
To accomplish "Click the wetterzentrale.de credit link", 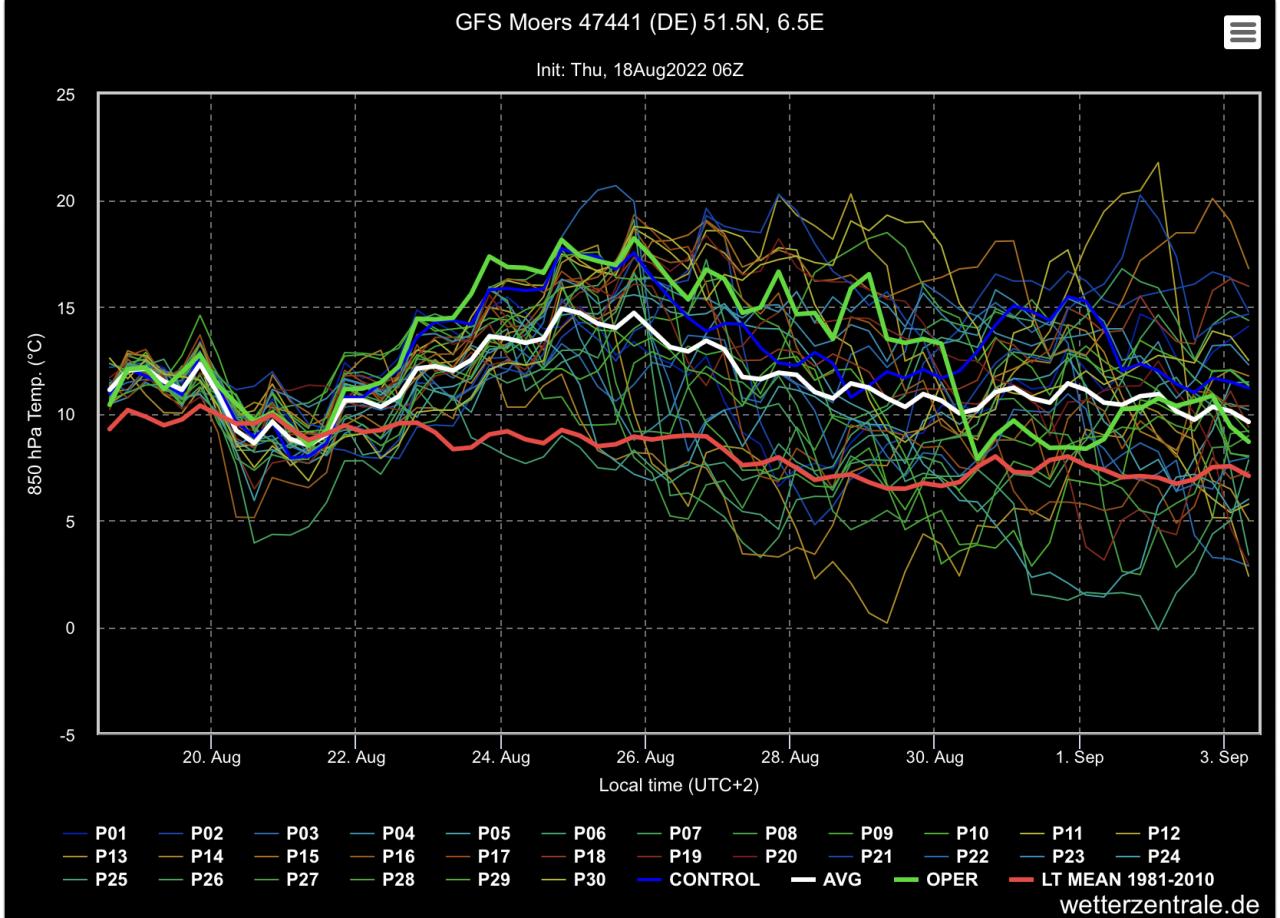I will pos(1158,904).
